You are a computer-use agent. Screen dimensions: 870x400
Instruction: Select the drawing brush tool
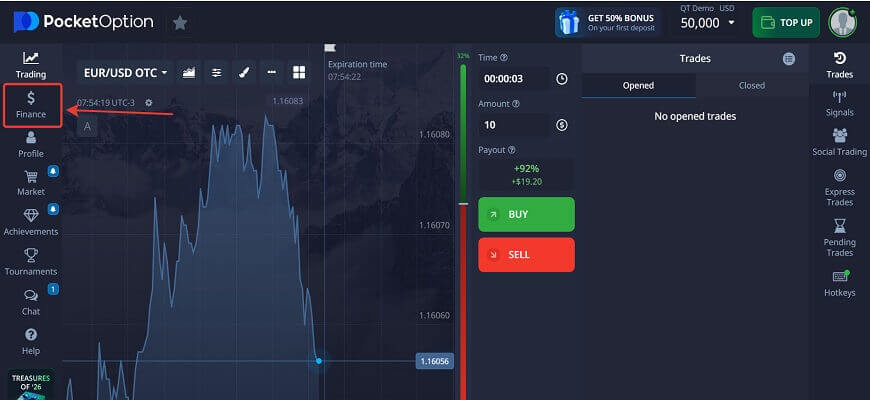pos(244,73)
